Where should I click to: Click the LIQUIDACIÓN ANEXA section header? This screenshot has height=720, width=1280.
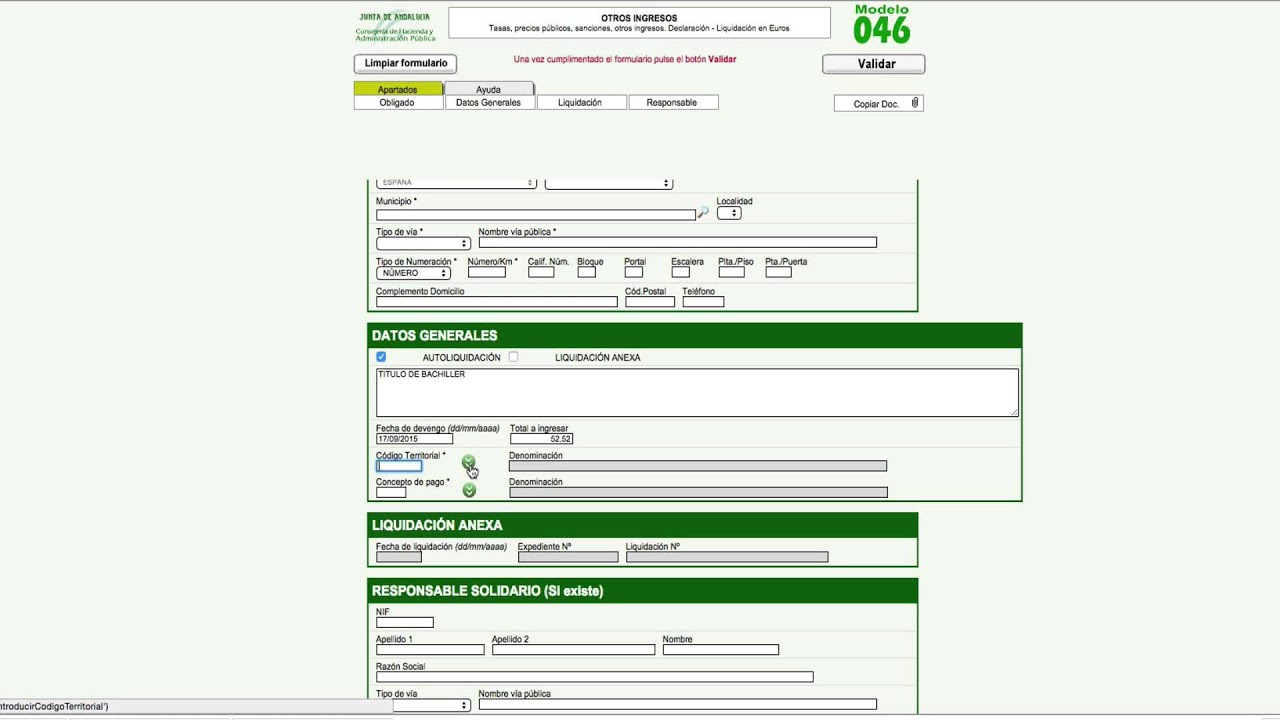pos(642,525)
